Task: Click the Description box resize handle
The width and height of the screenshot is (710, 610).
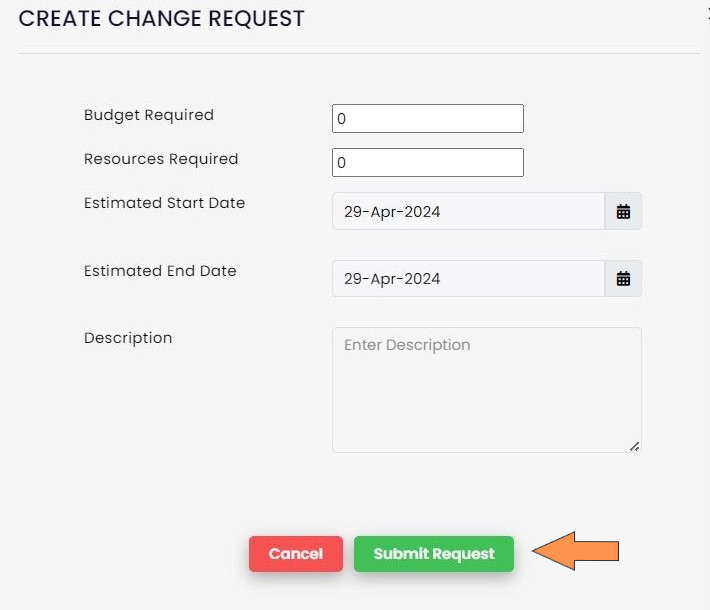Action: click(634, 446)
